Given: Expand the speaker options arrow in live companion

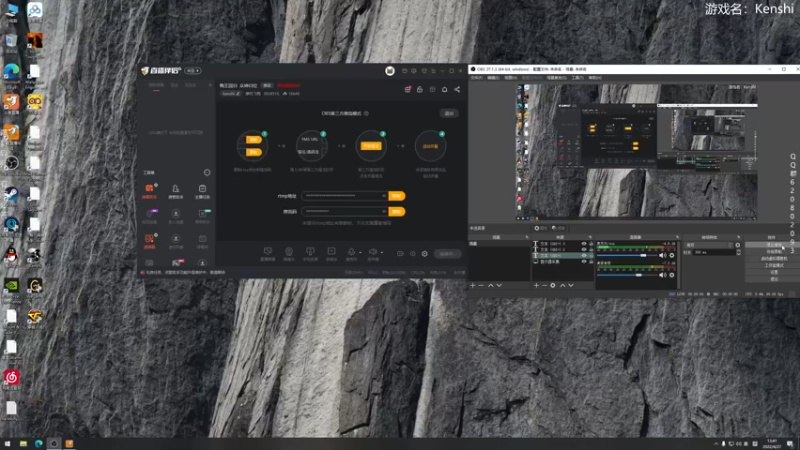Looking at the screenshot, I should (x=382, y=252).
